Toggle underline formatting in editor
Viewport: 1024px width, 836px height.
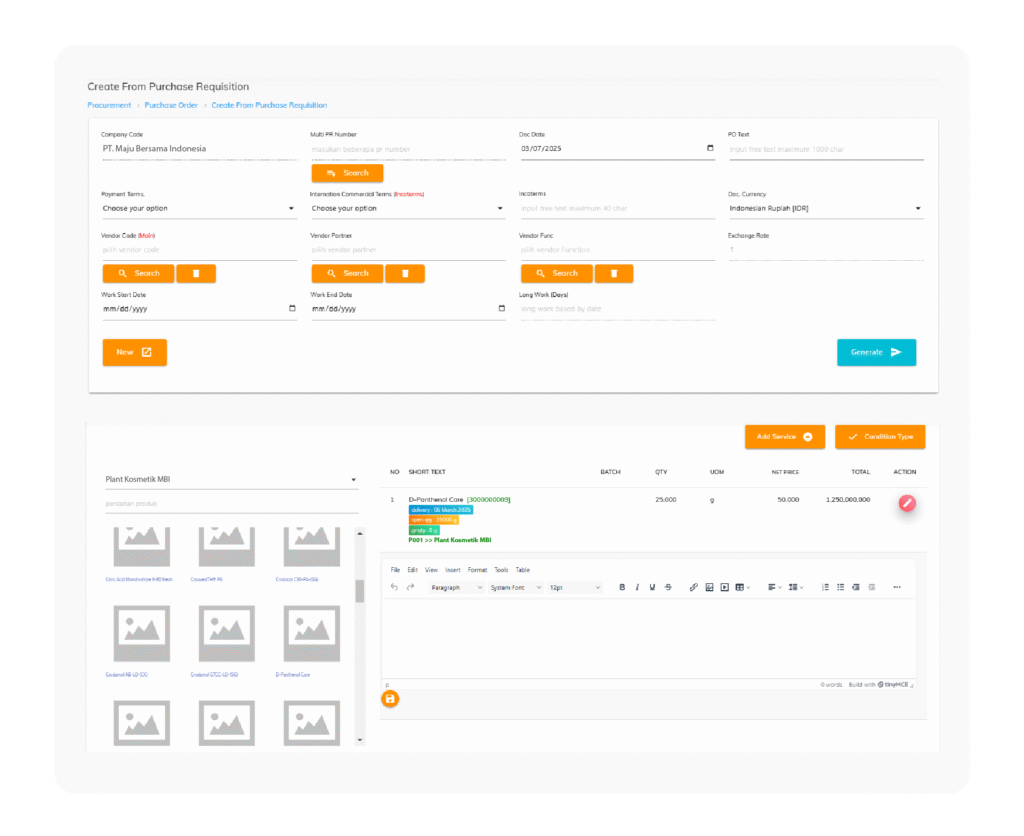pos(652,587)
